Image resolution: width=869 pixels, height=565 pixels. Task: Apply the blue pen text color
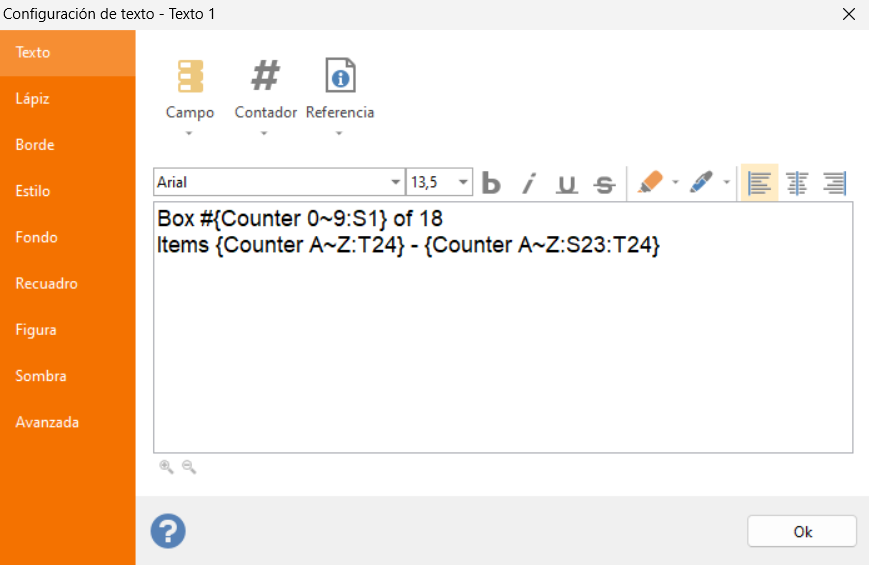tap(701, 182)
